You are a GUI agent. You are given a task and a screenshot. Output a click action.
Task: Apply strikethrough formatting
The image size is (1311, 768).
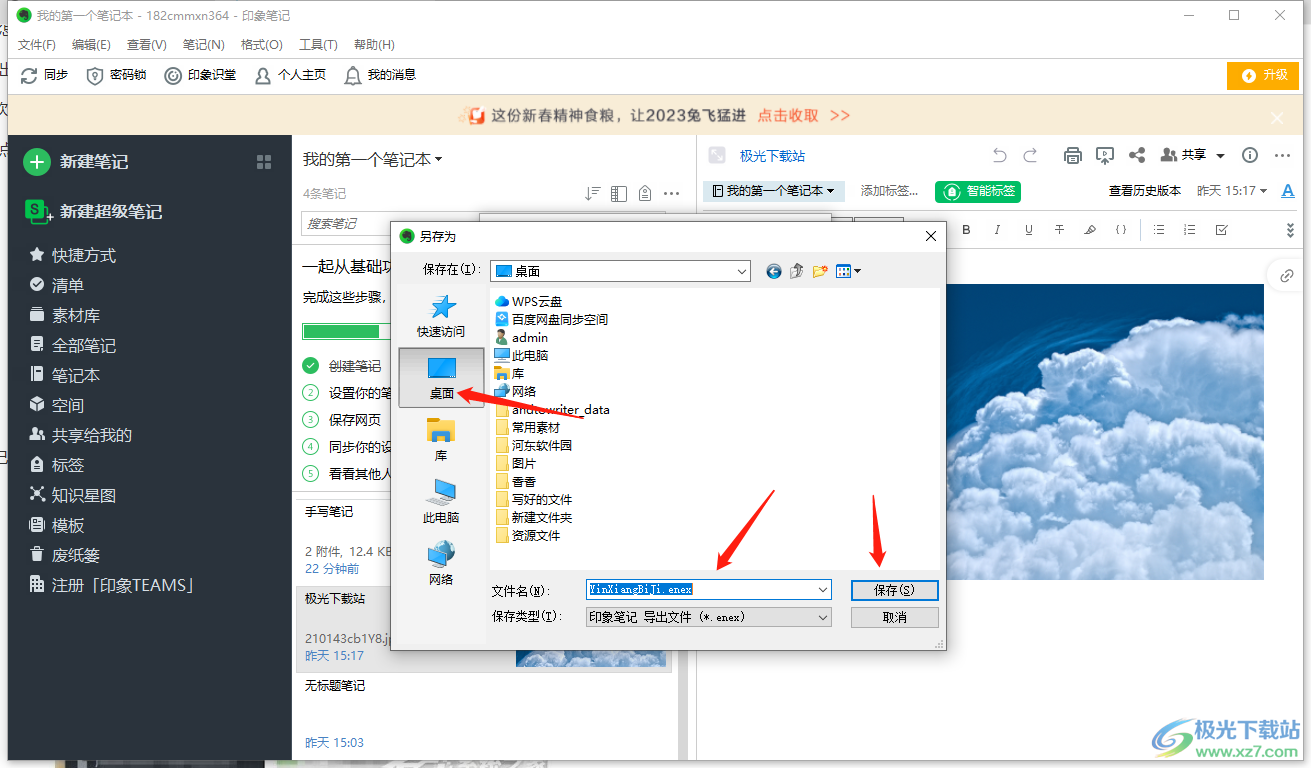click(1059, 230)
